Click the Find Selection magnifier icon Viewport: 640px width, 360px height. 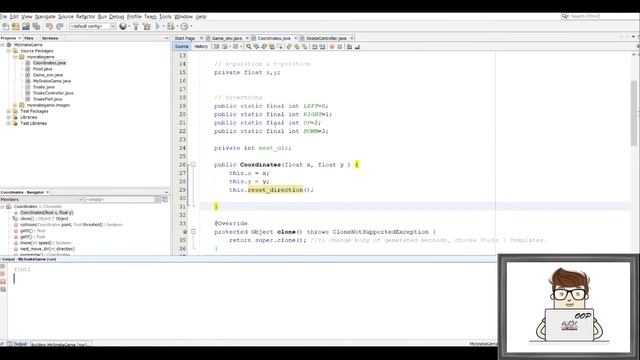[x=249, y=47]
